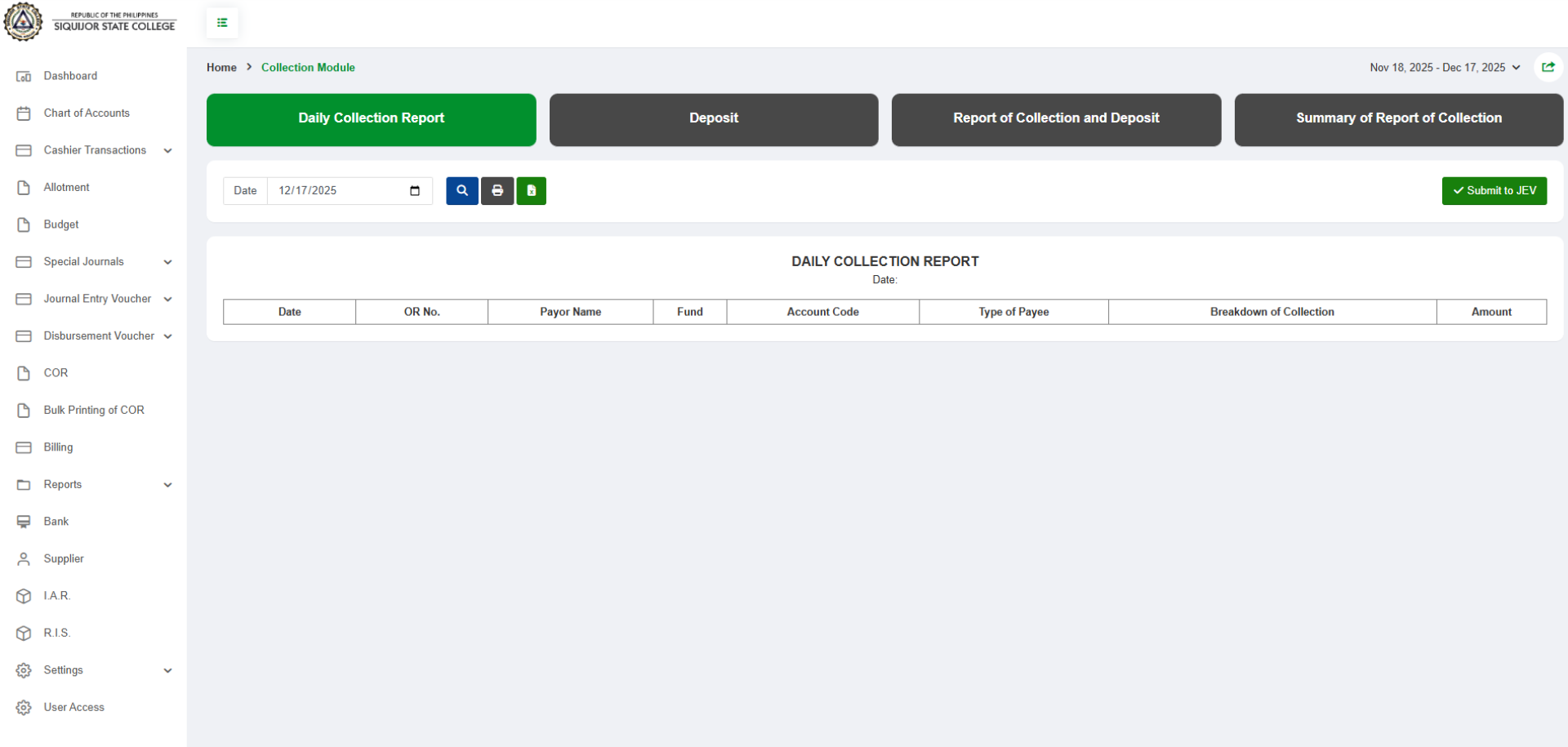Image resolution: width=1568 pixels, height=747 pixels.
Task: Click the share icon at top right
Action: 1548,68
